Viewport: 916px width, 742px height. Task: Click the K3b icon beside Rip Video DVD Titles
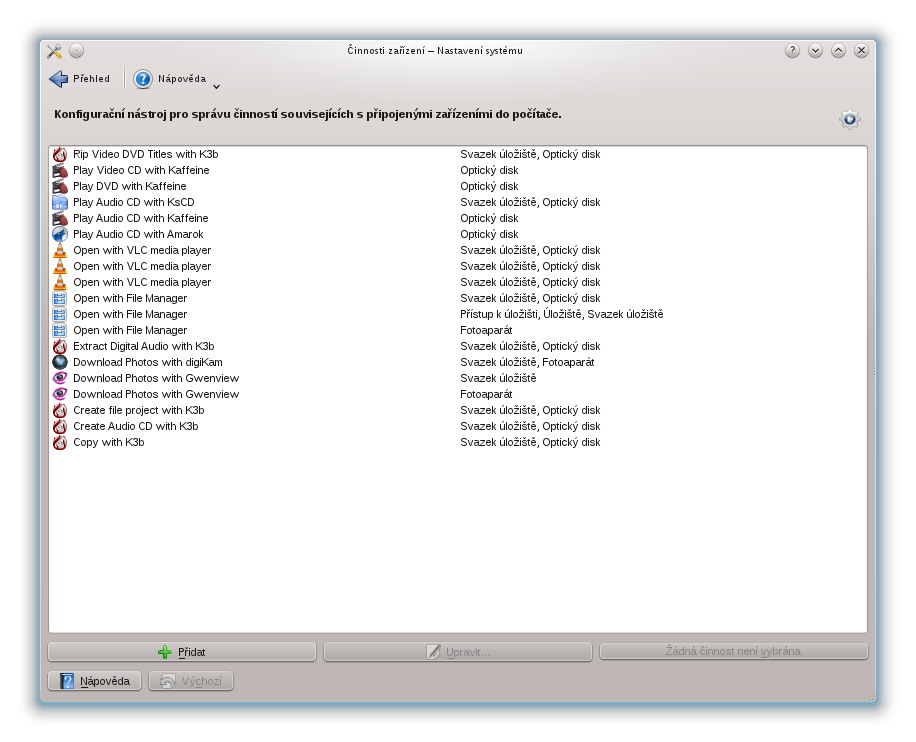pyautogui.click(x=60, y=154)
